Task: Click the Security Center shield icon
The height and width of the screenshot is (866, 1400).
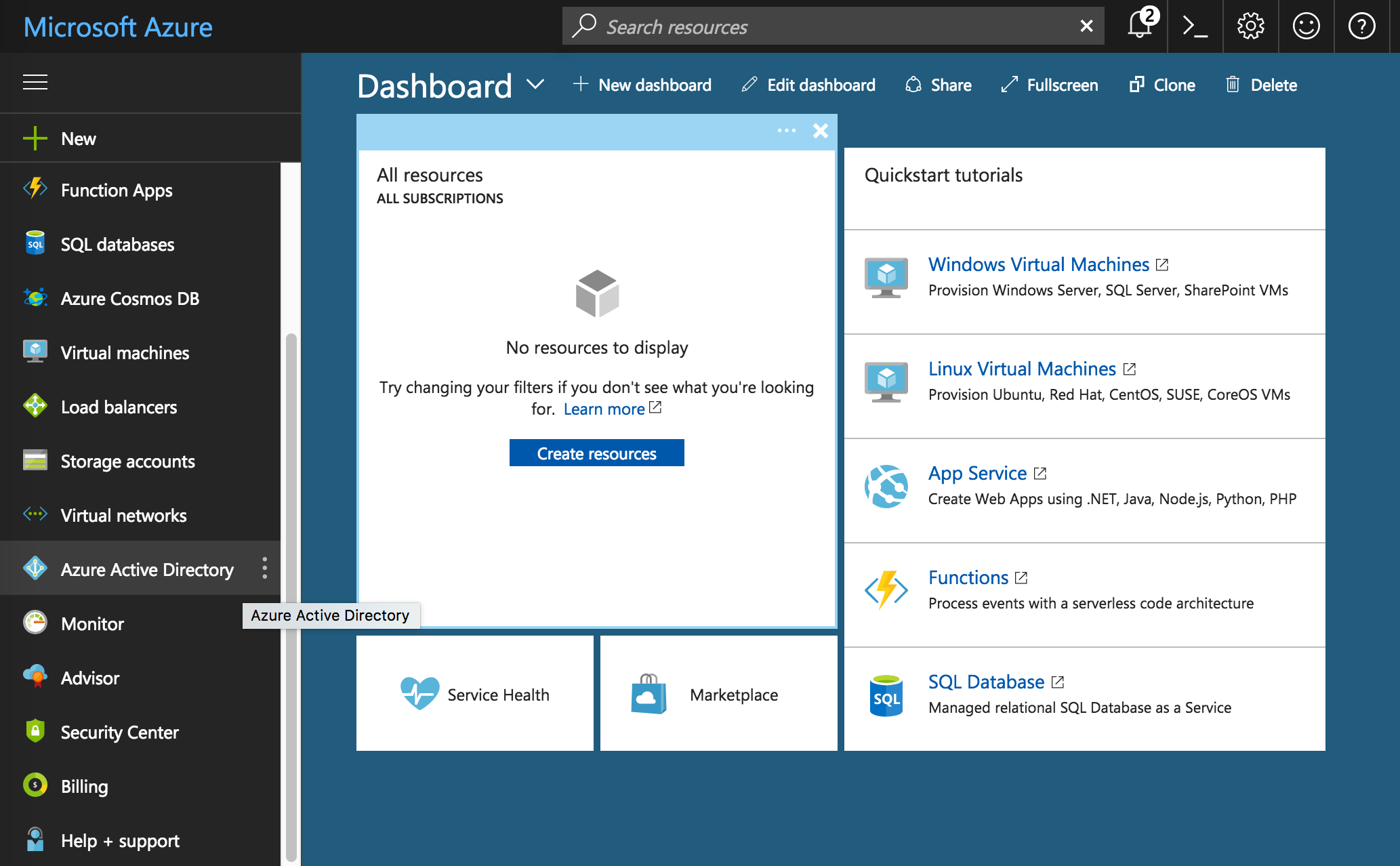Action: point(35,731)
